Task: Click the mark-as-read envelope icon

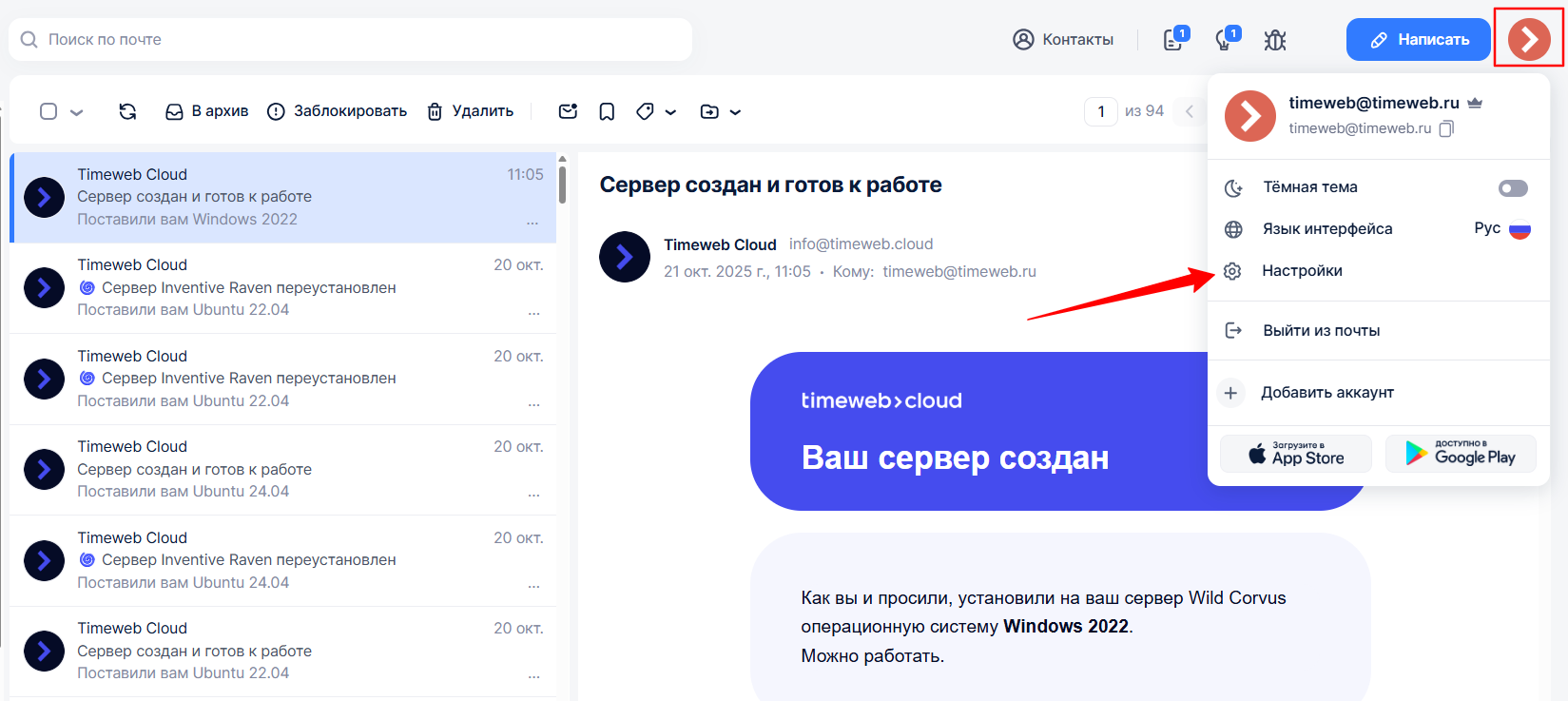Action: (568, 111)
